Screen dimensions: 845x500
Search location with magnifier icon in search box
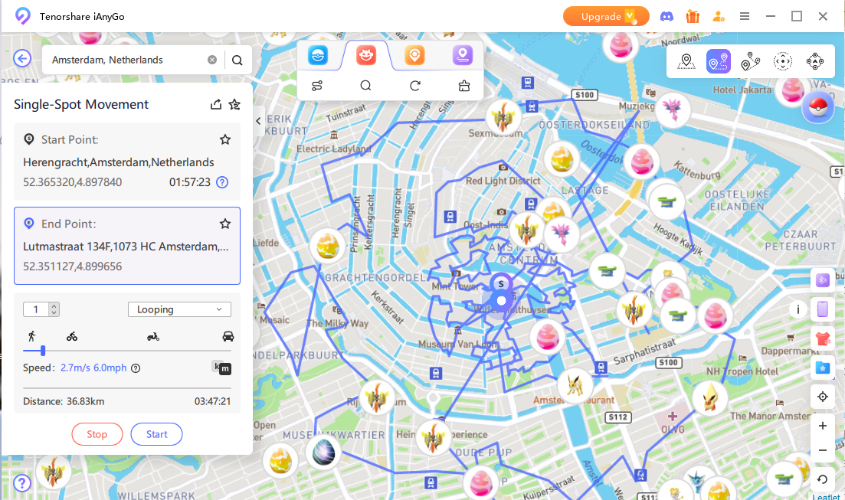pyautogui.click(x=237, y=60)
